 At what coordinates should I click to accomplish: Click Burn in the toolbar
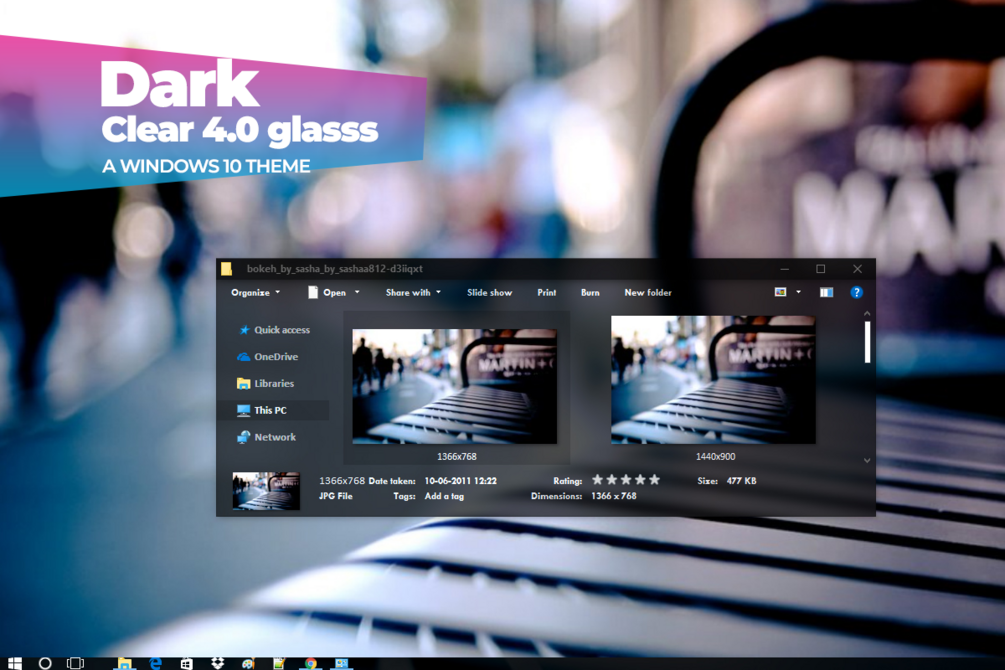(x=590, y=292)
